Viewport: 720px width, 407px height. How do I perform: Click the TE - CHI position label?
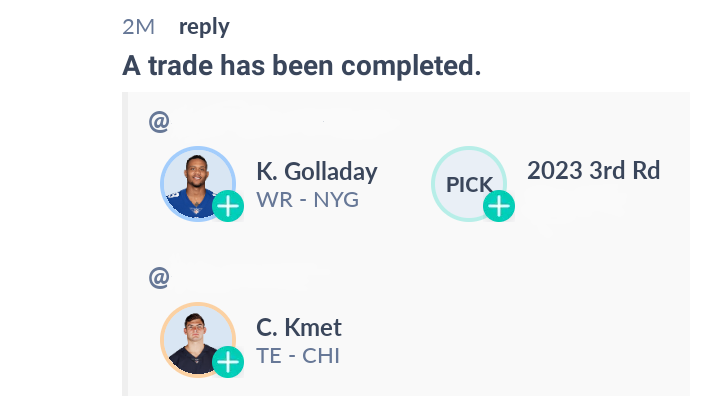pyautogui.click(x=298, y=356)
